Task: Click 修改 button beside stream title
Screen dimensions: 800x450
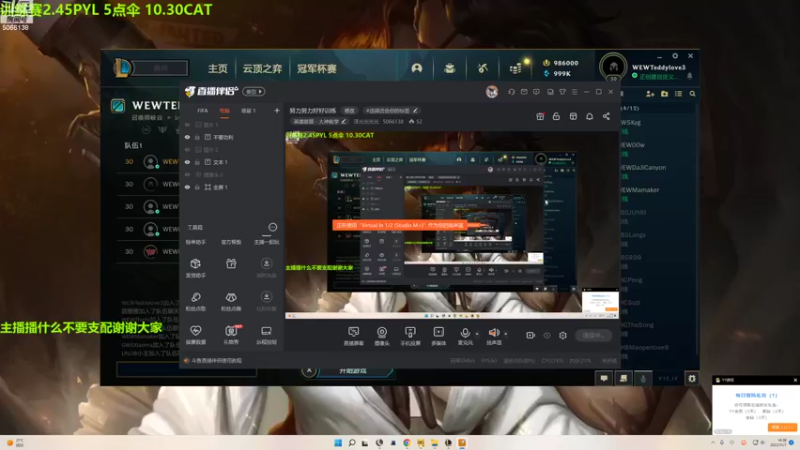Action: (x=349, y=111)
